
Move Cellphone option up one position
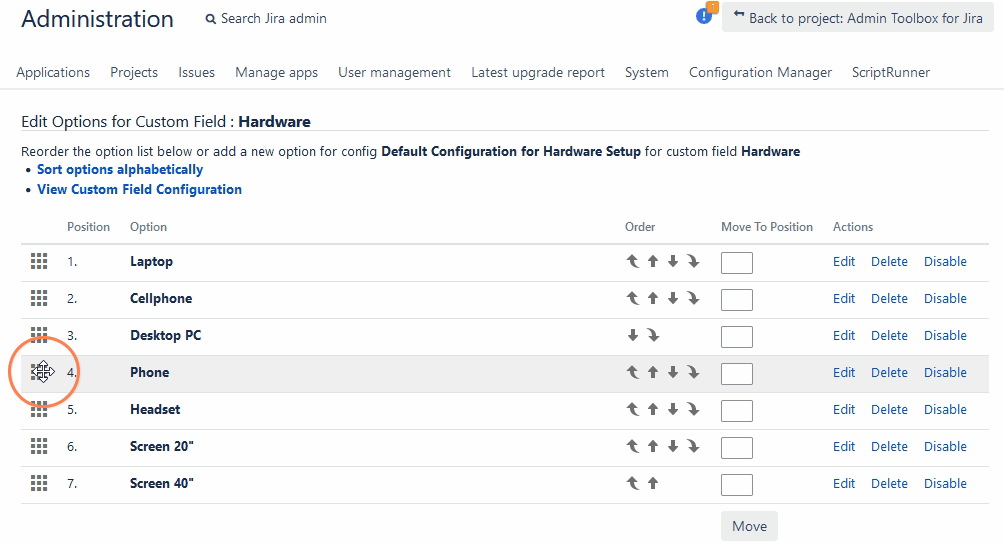(653, 299)
